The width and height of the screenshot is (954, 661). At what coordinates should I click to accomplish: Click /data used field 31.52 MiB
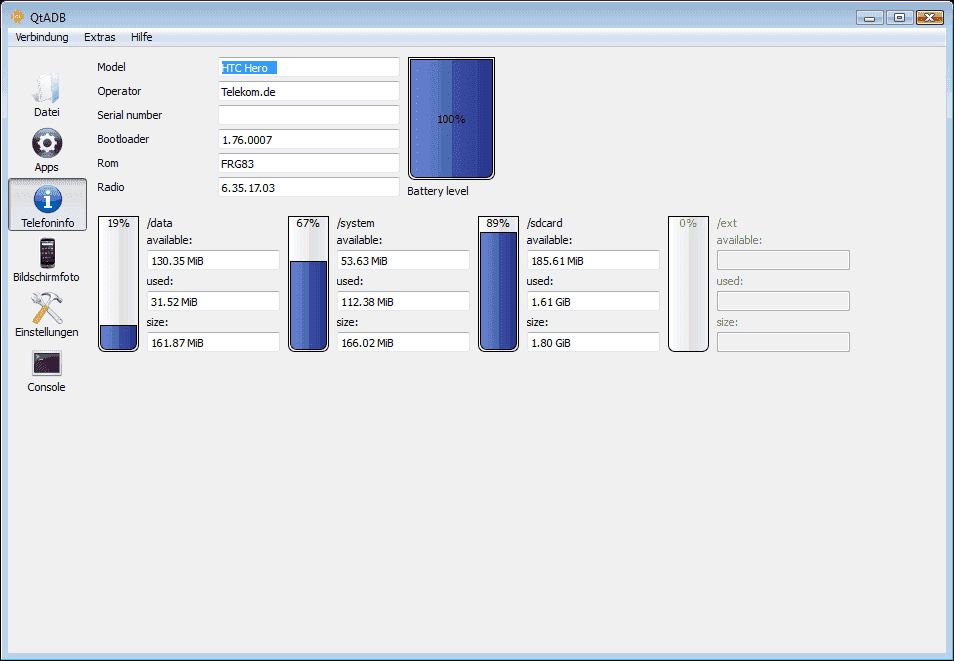pyautogui.click(x=214, y=301)
